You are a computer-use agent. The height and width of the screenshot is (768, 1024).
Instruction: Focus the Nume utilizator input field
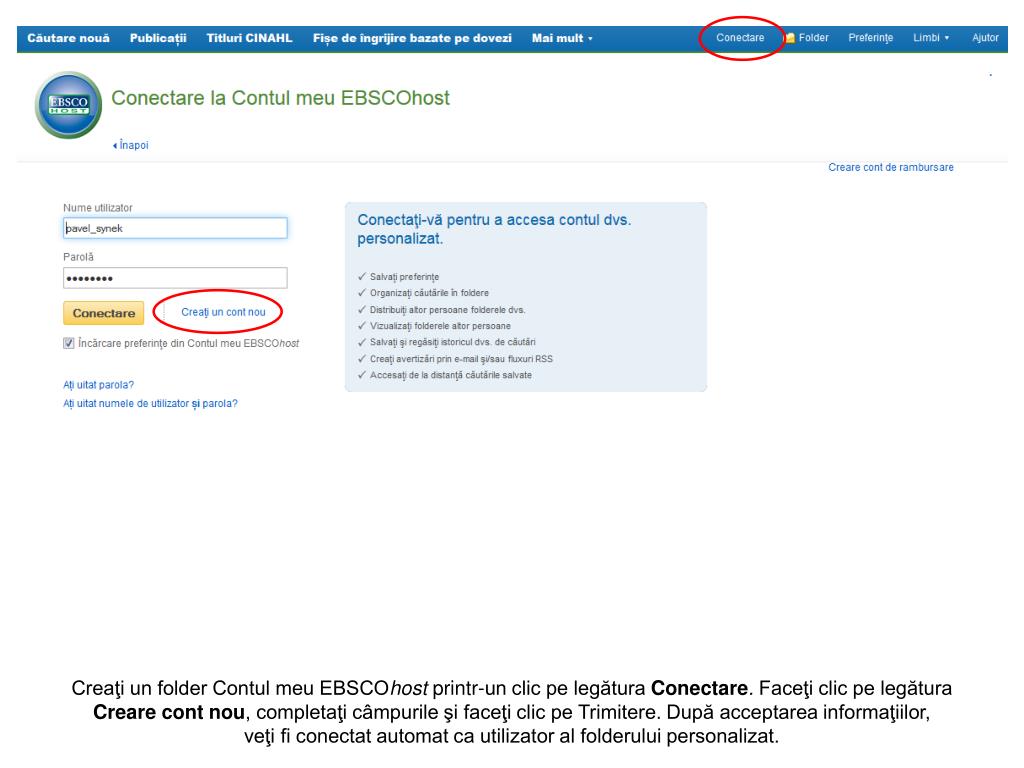tap(175, 228)
